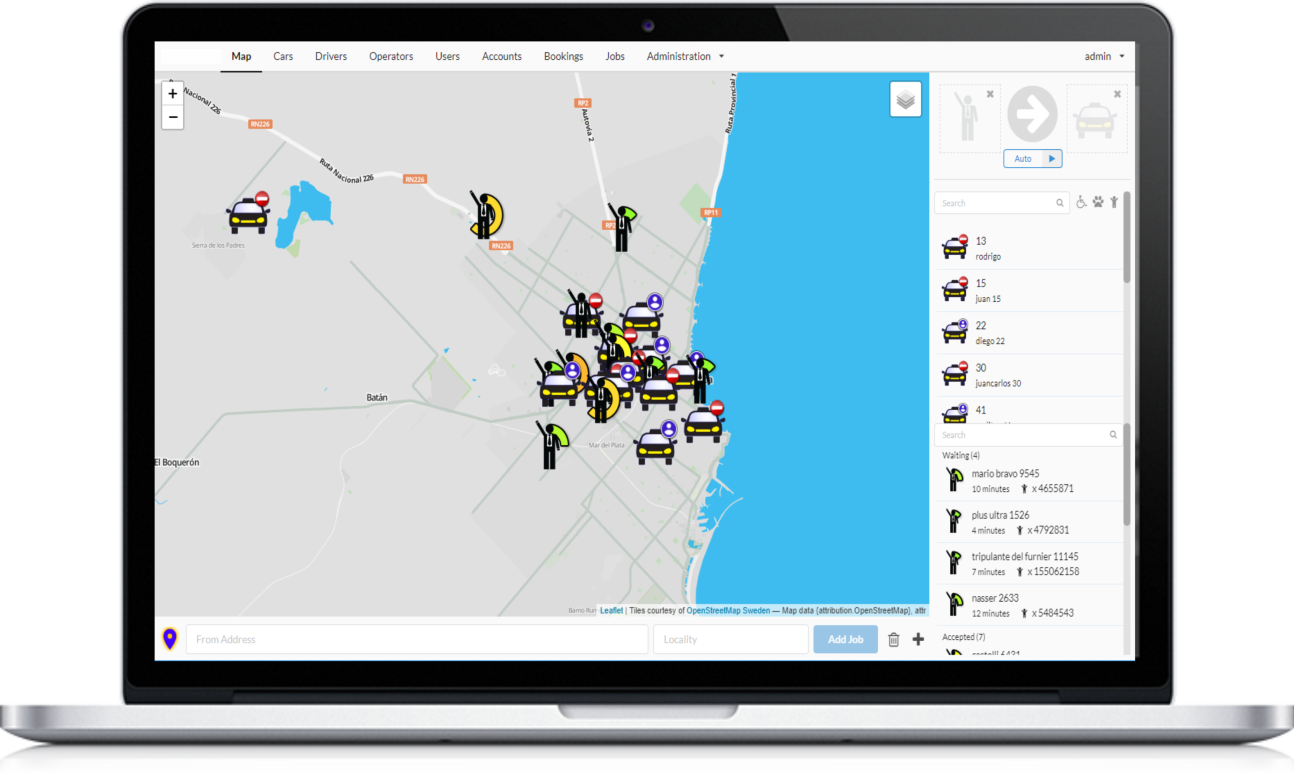Open the map layers control
Screen dimensions: 1294x773
point(905,100)
